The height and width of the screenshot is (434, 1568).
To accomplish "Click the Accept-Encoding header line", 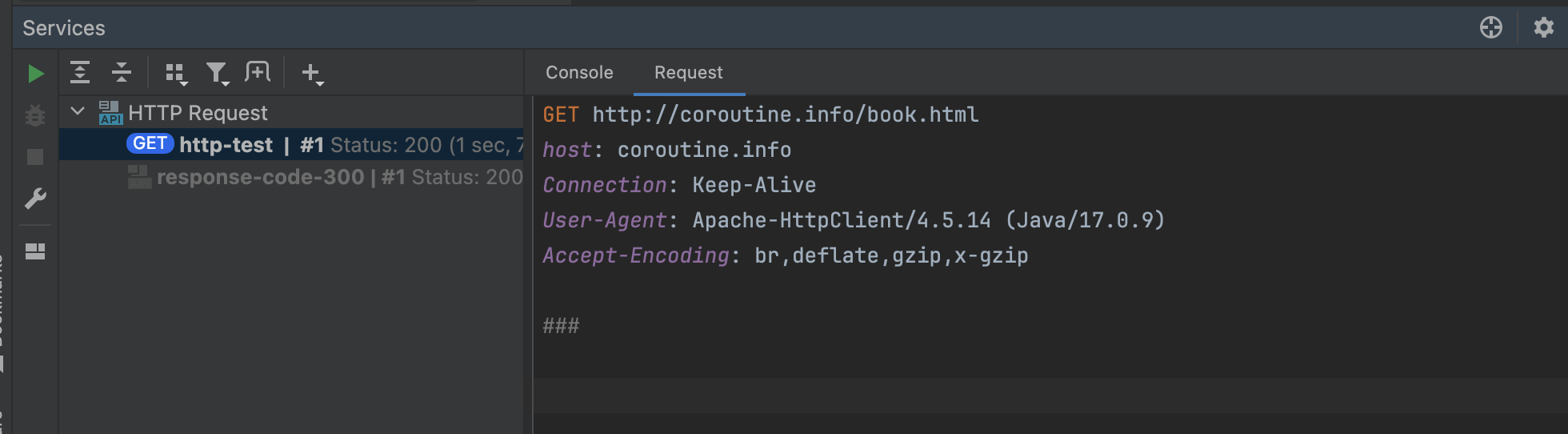I will click(x=786, y=255).
